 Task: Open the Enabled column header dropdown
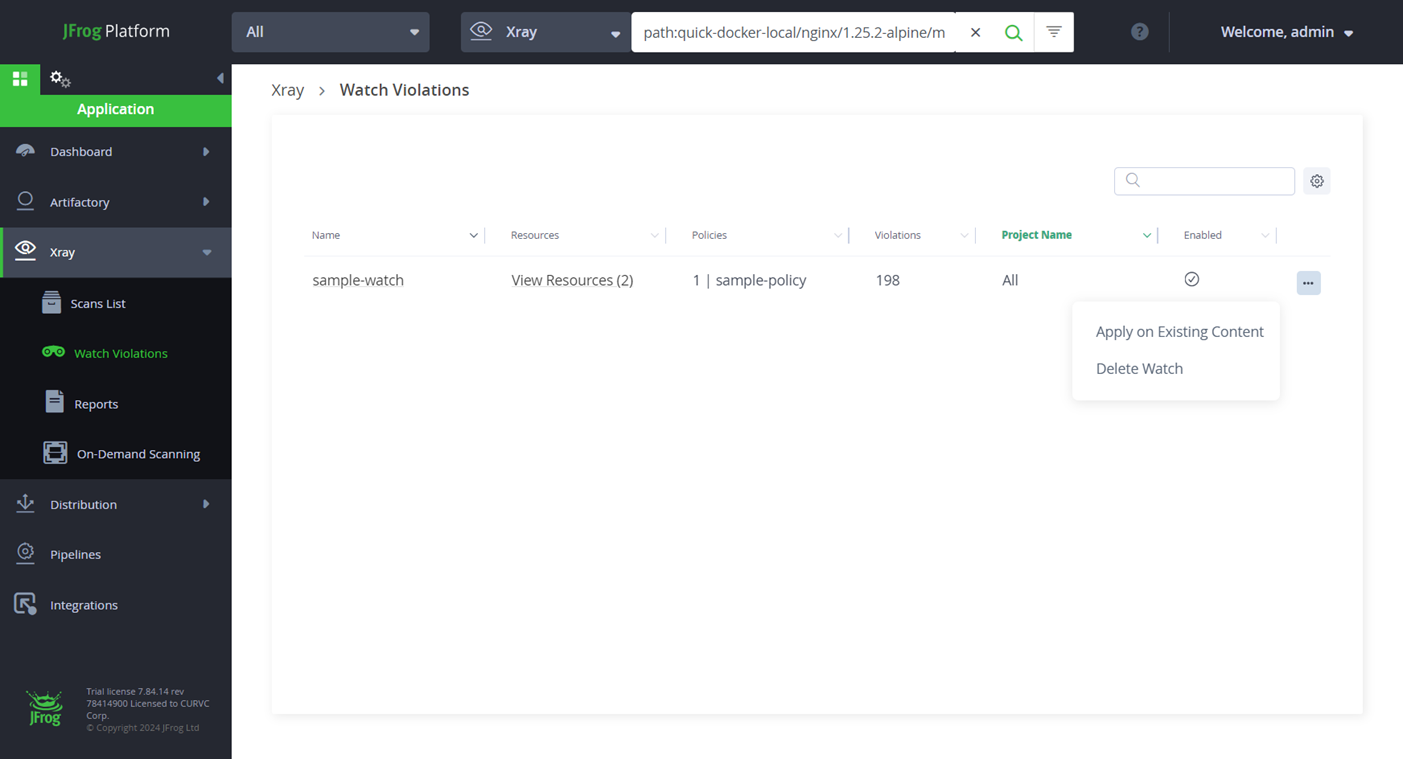[1265, 236]
